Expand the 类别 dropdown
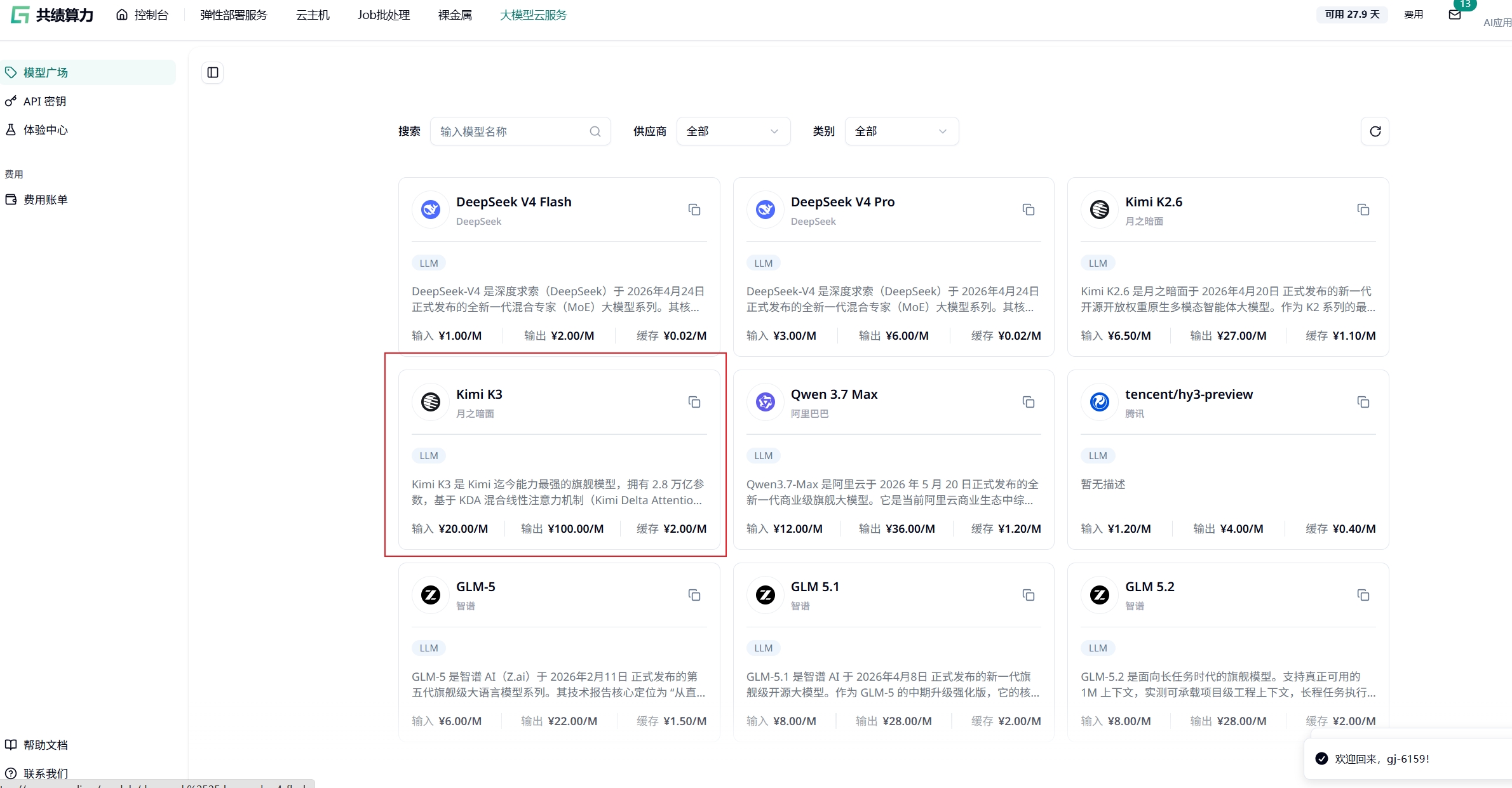 (901, 131)
